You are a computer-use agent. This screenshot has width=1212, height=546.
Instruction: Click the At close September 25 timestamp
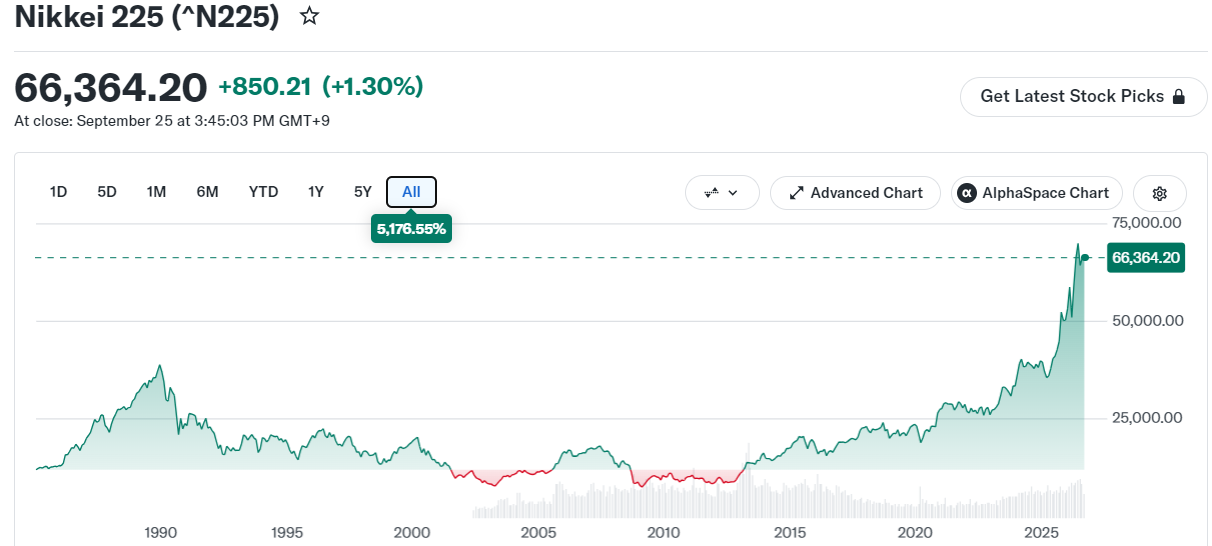[172, 121]
